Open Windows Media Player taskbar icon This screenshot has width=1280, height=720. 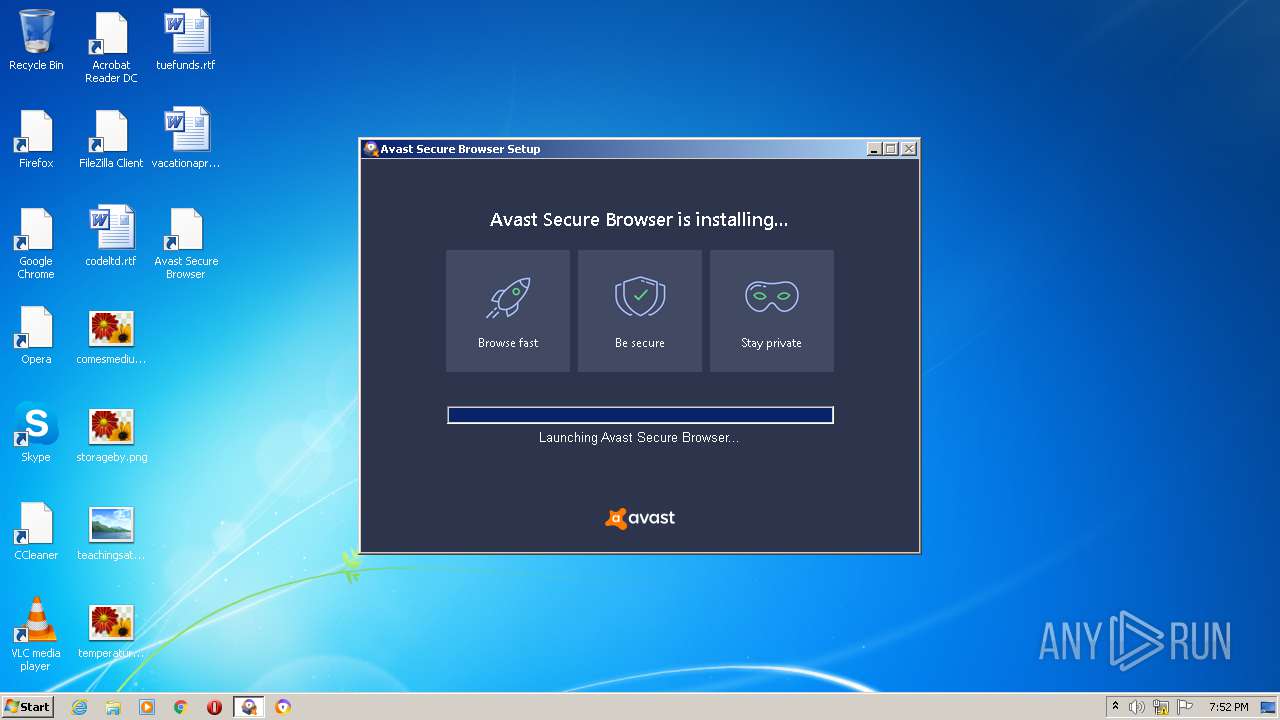(147, 707)
